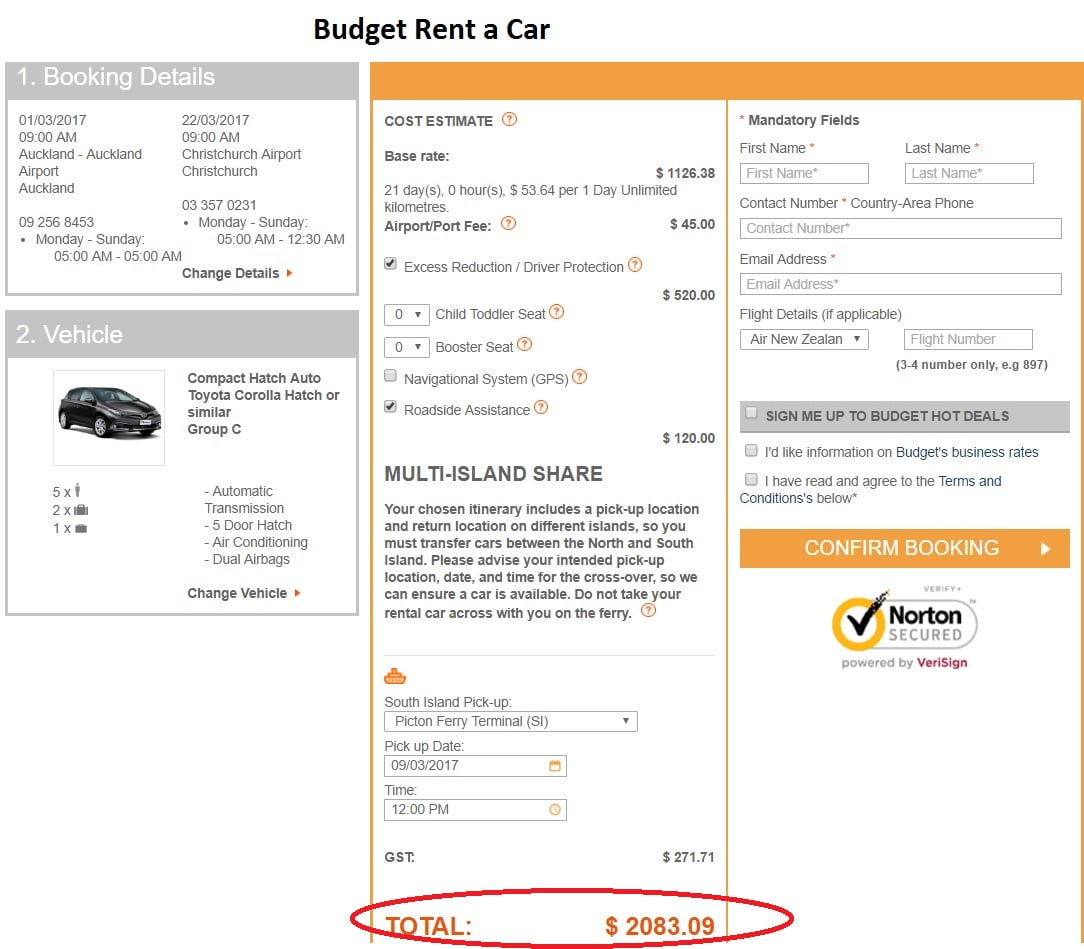This screenshot has width=1084, height=949.
Task: Click the small luggage bag icon
Action: 81,528
